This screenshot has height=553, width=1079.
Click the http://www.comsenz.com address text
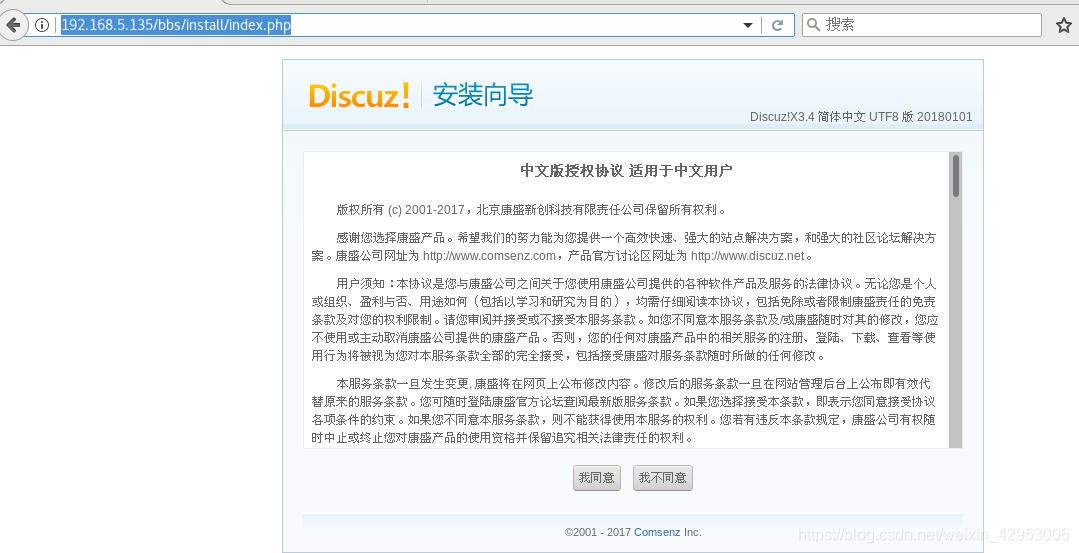(489, 256)
